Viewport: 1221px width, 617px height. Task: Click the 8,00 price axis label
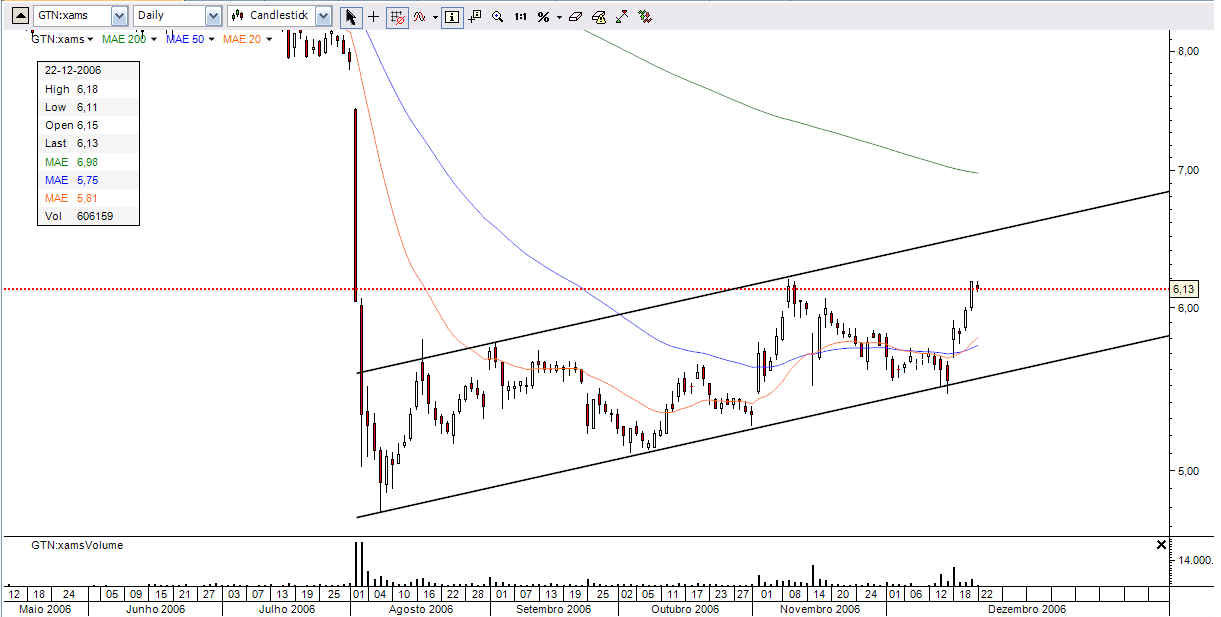[1187, 51]
